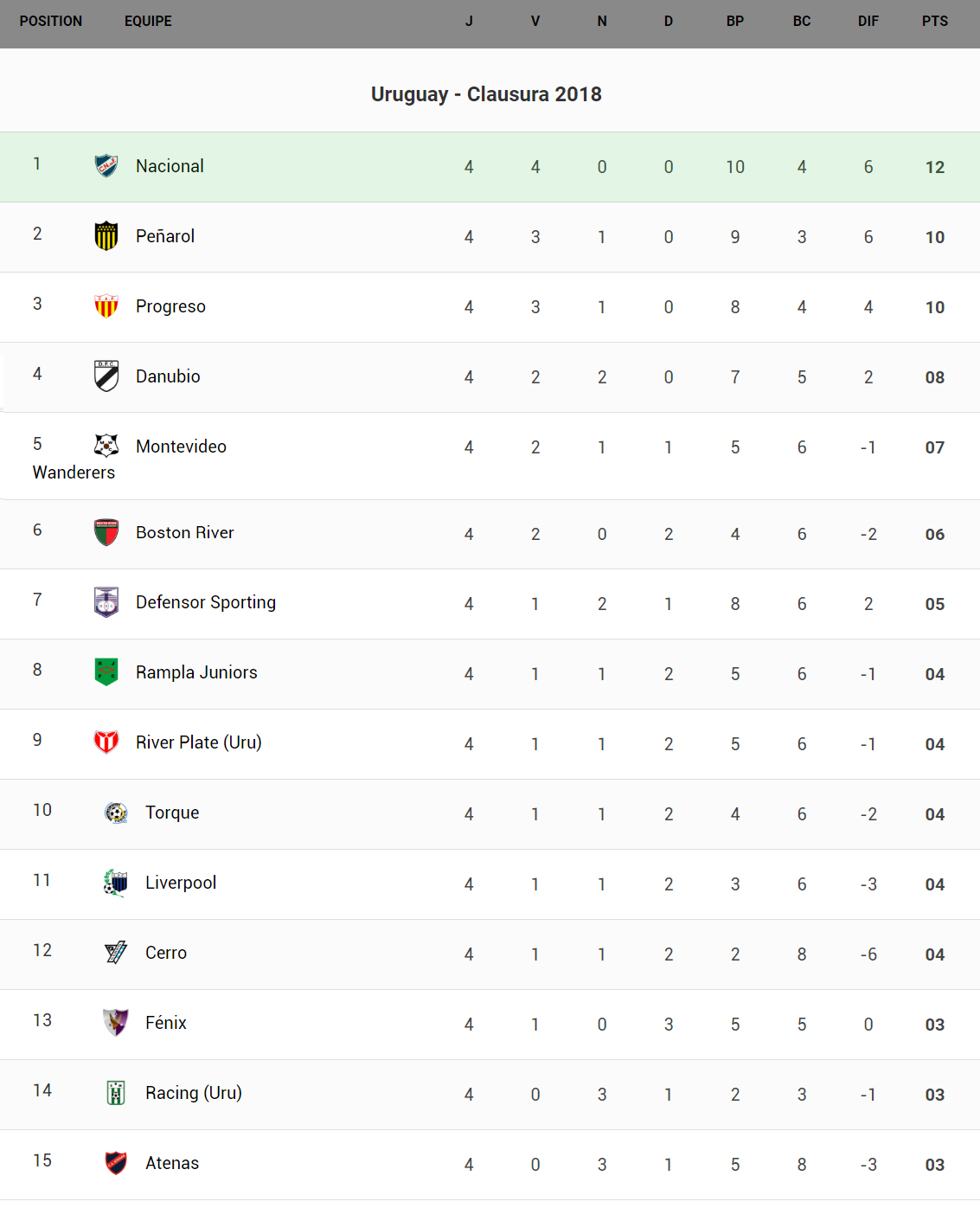Screen dimensions: 980x1208
Task: Open the Racing (Uru) team link
Action: pyautogui.click(x=194, y=1093)
